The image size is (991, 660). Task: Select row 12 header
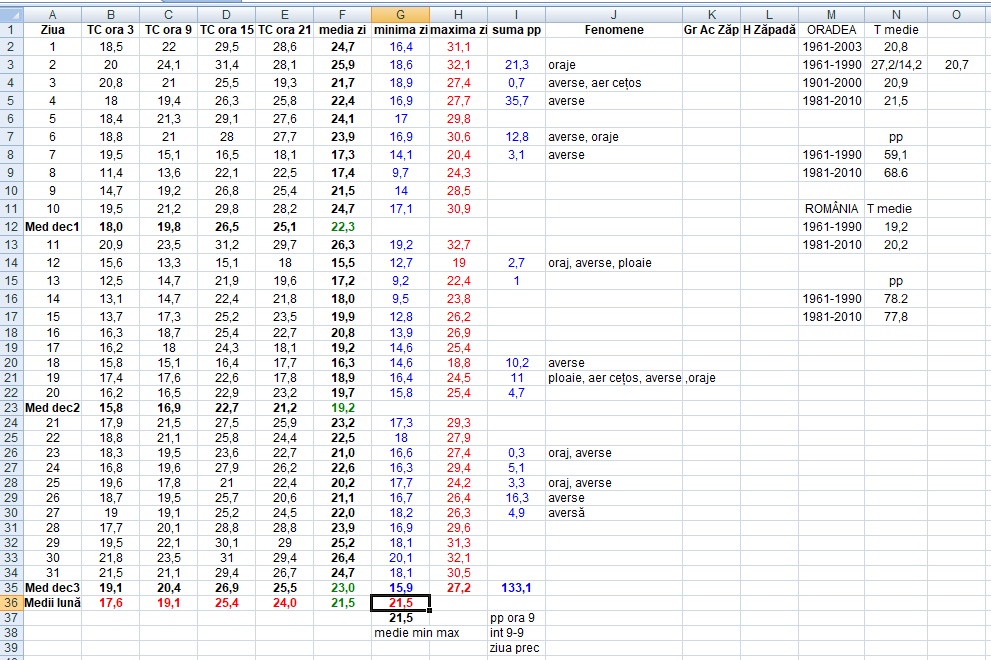pos(11,227)
